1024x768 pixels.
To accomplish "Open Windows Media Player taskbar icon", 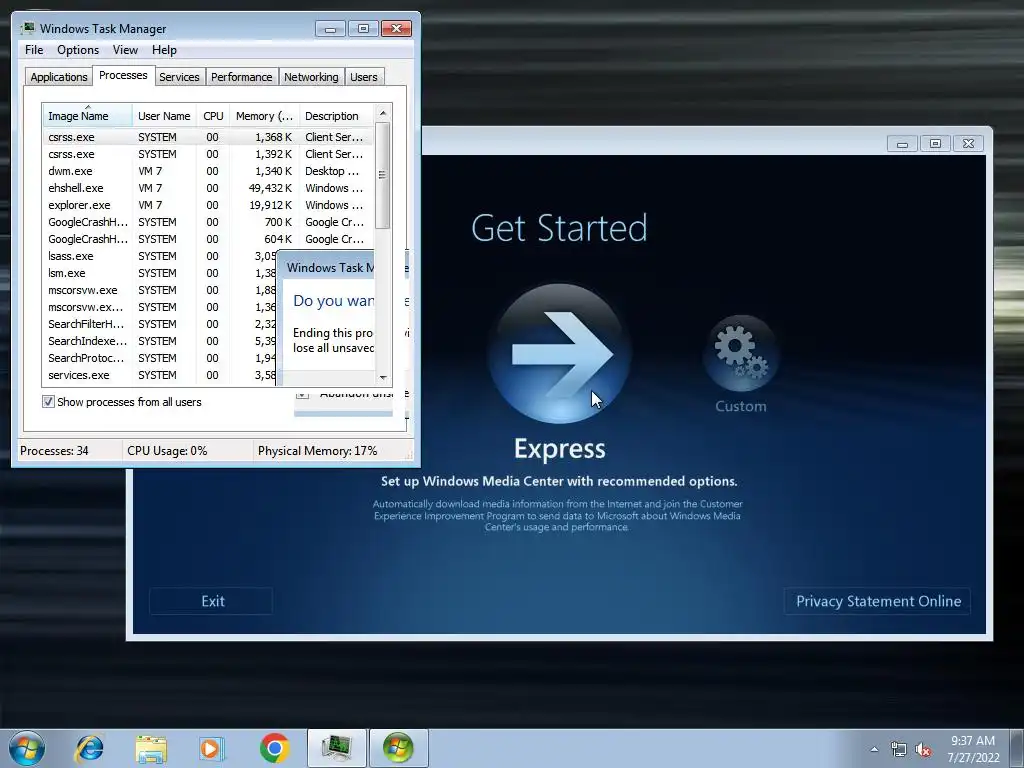I will (x=212, y=748).
